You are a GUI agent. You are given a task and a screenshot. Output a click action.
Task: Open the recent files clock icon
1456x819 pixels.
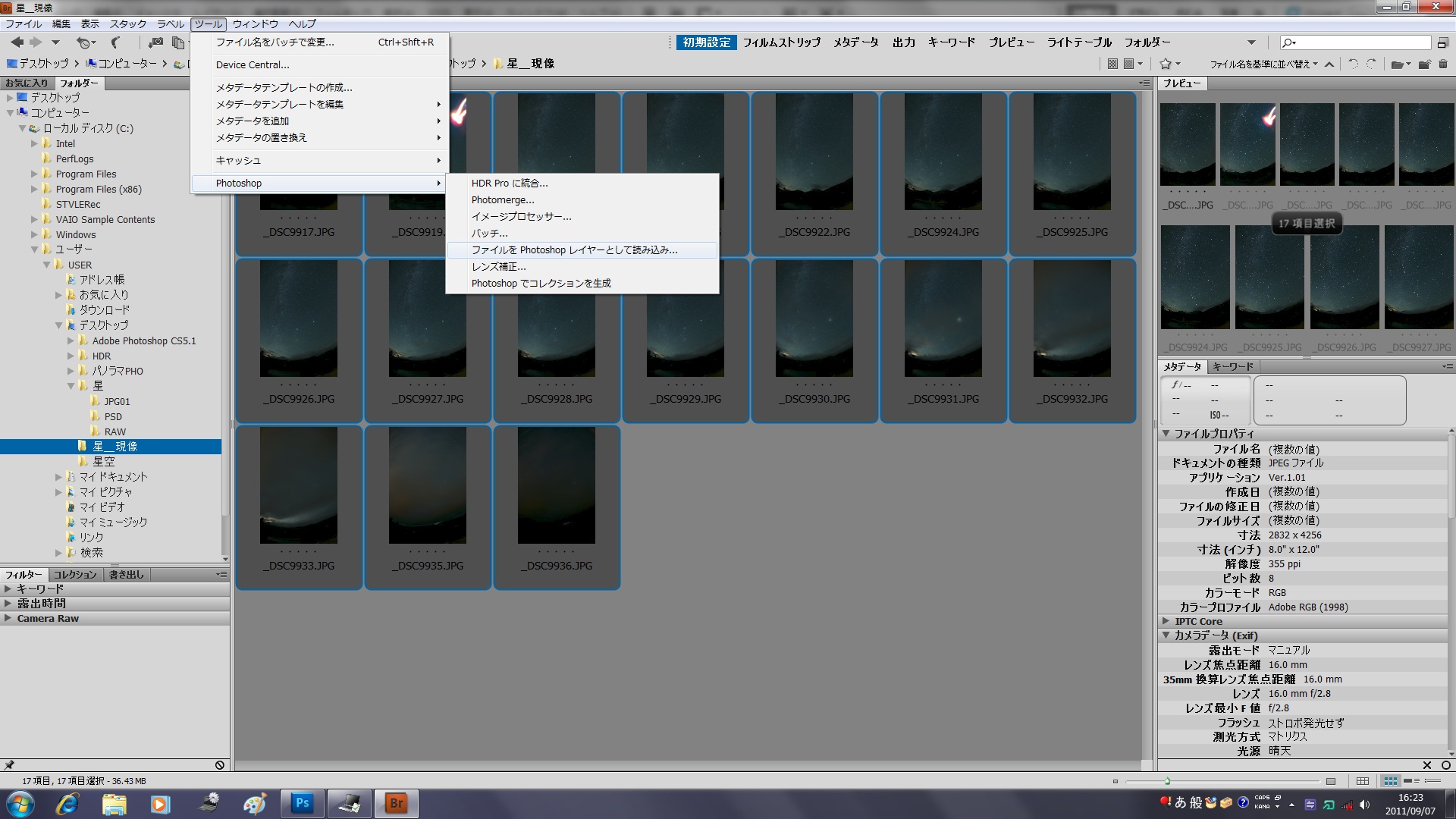click(x=83, y=42)
